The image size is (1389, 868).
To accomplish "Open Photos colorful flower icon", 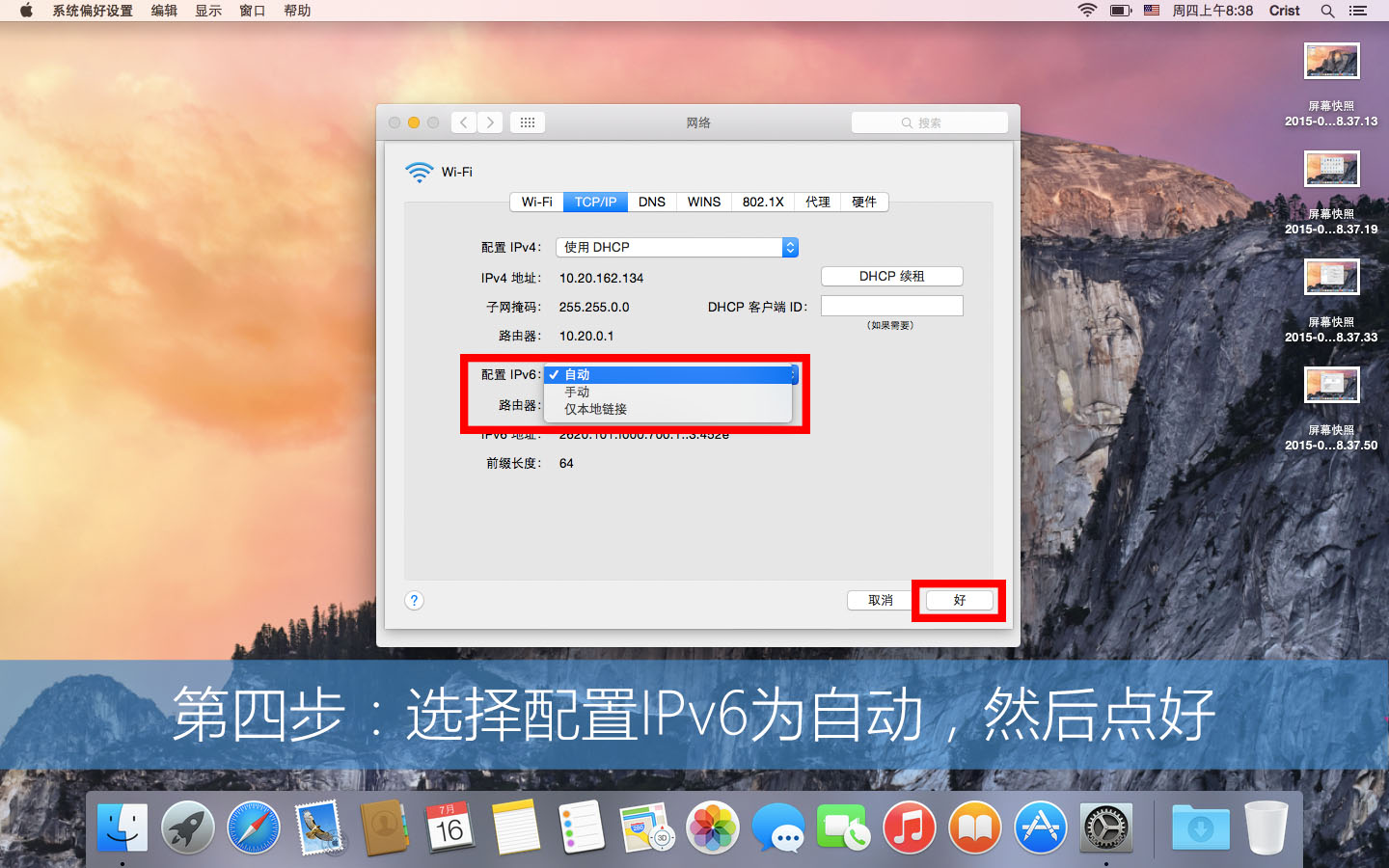I will pyautogui.click(x=713, y=827).
